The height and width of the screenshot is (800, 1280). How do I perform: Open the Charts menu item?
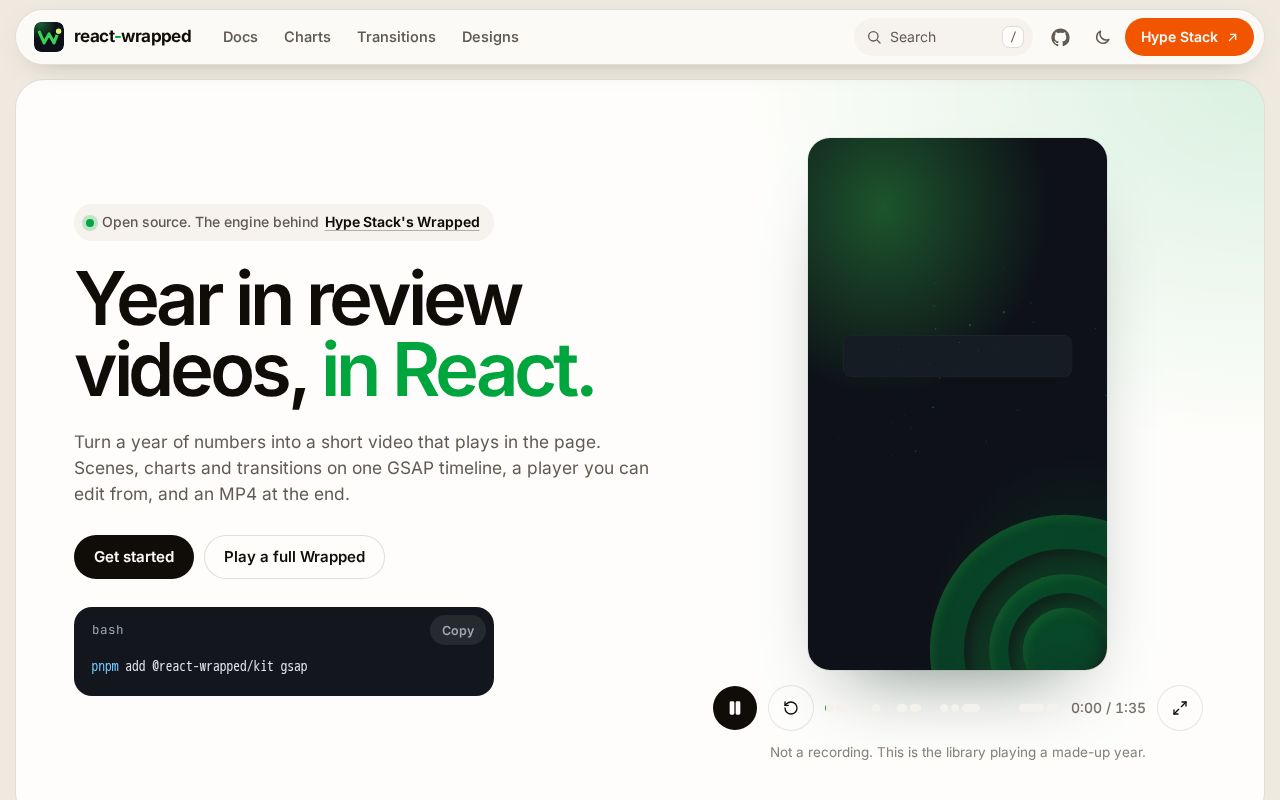point(307,37)
